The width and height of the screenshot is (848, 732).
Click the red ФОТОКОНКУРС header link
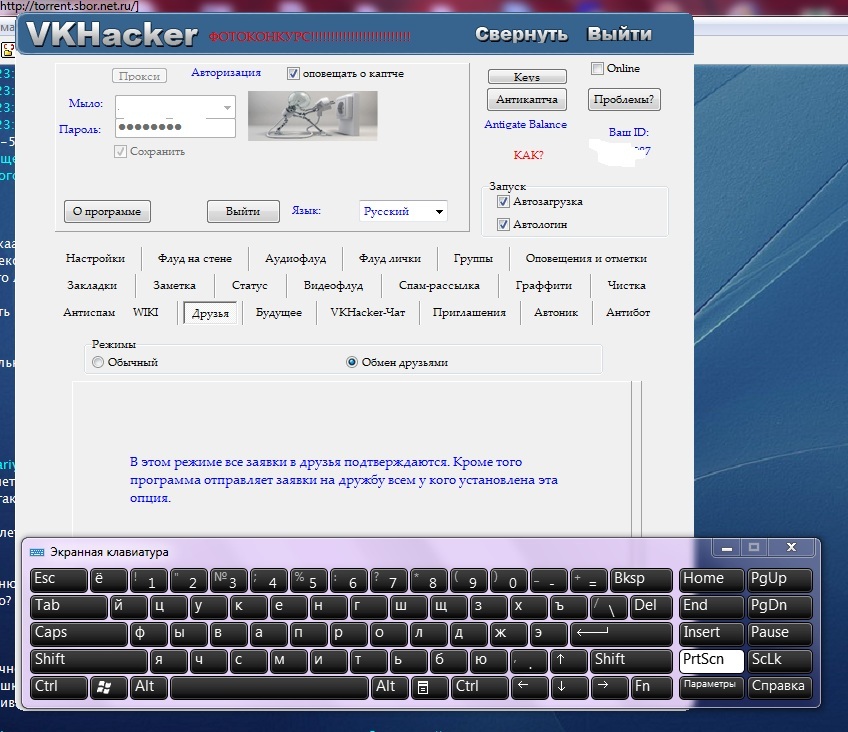point(310,37)
